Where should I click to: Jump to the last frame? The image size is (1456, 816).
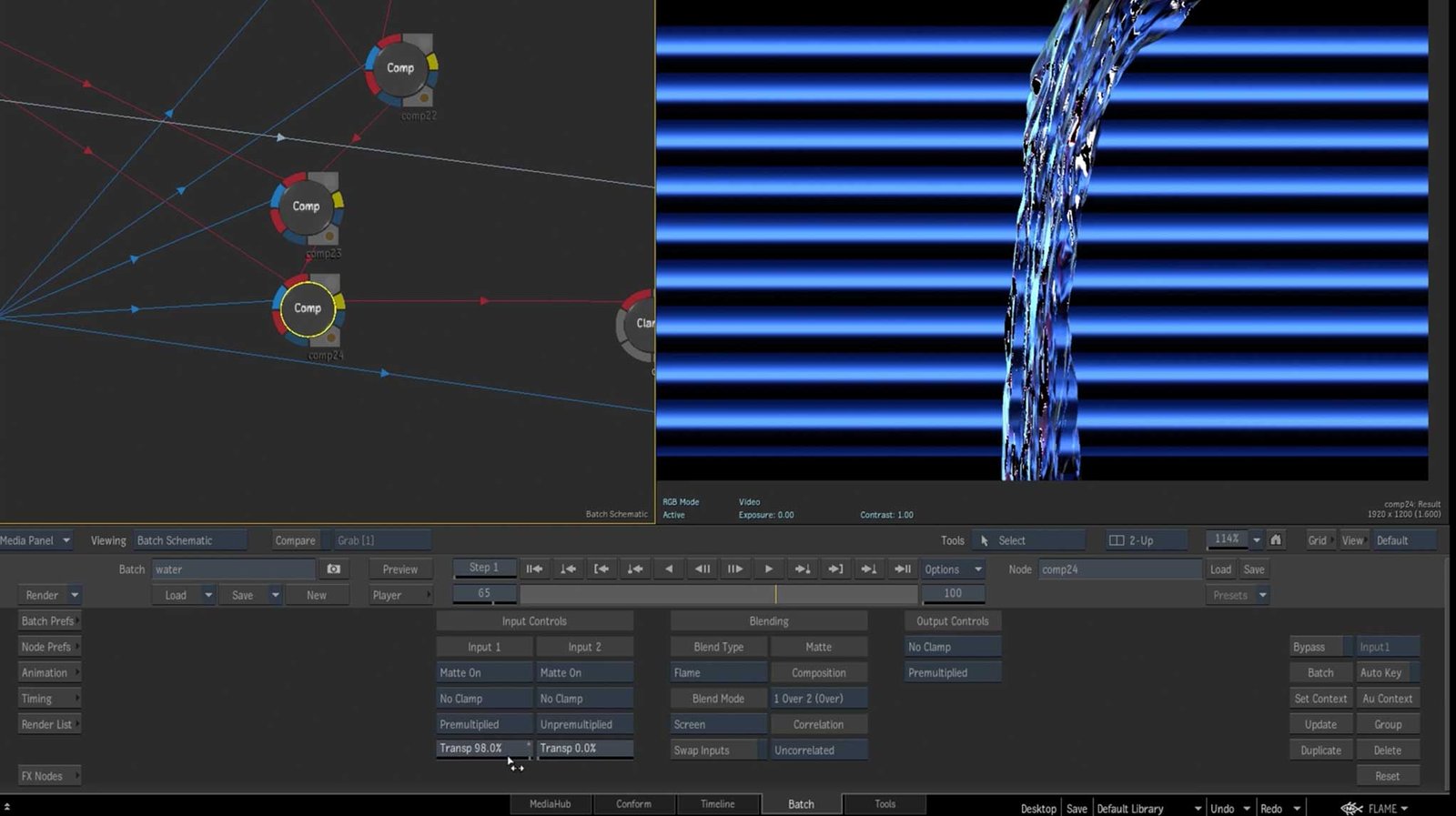coord(902,569)
